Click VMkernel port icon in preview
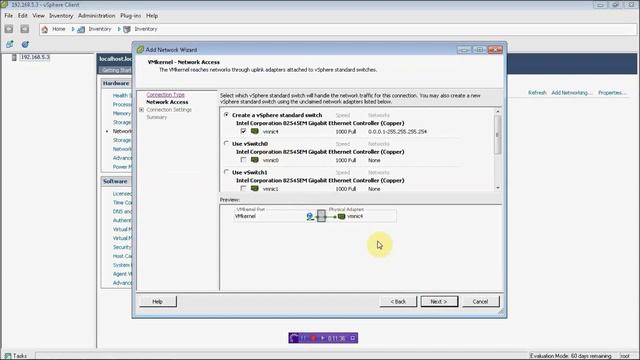This screenshot has width=640, height=360. click(310, 216)
